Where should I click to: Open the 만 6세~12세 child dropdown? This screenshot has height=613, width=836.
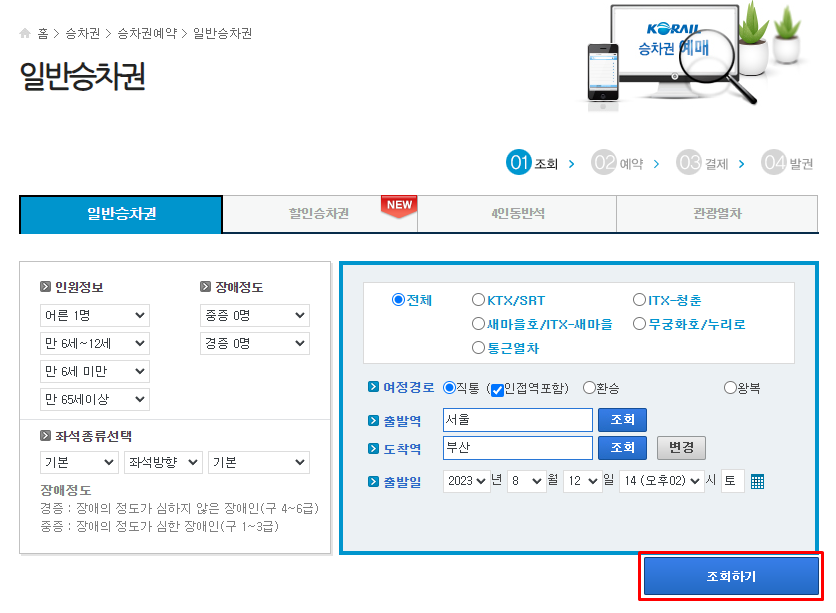tap(95, 343)
